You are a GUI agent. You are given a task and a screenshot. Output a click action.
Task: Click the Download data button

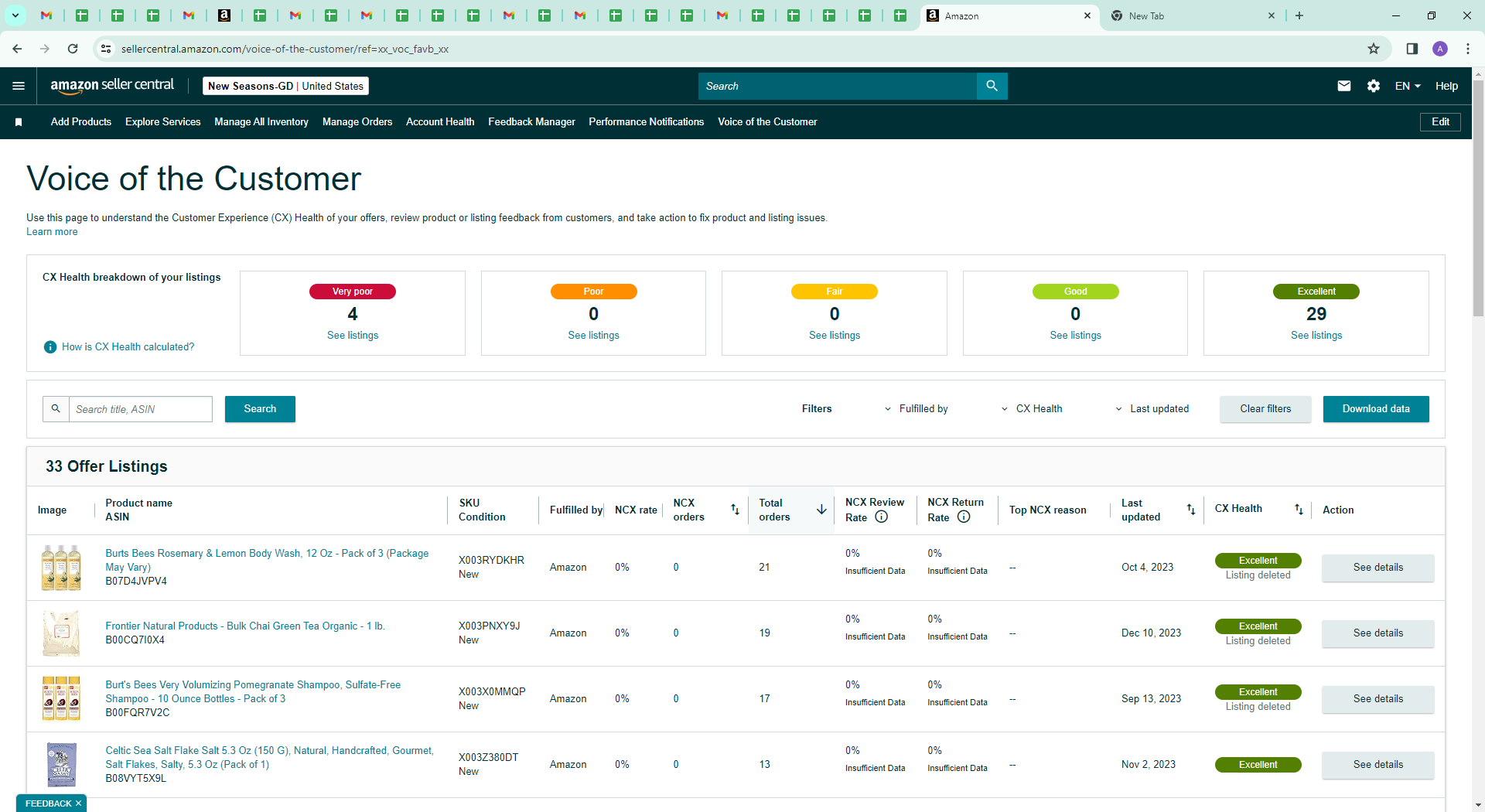coord(1376,409)
